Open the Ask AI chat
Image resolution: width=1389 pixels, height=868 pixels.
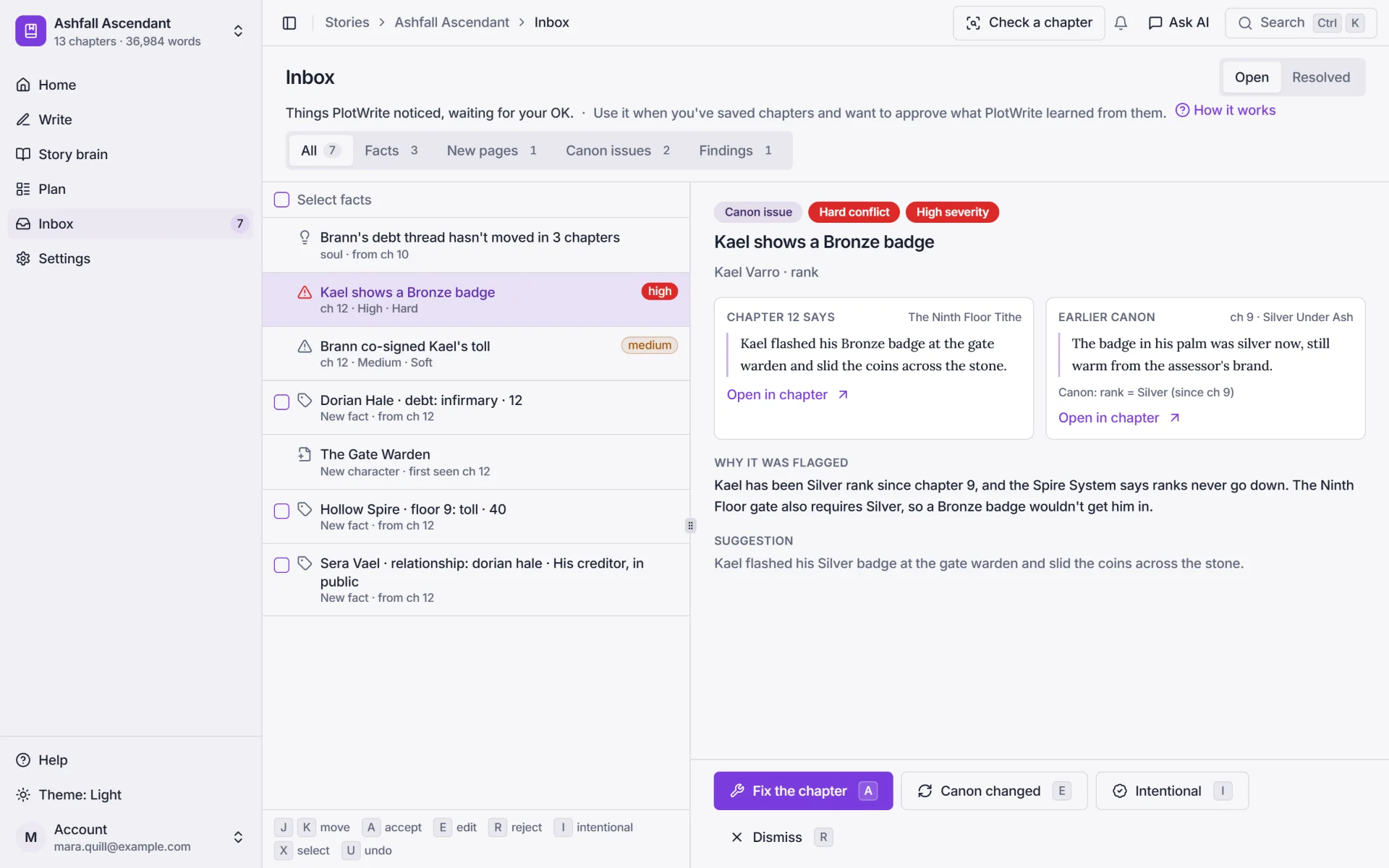[1178, 23]
